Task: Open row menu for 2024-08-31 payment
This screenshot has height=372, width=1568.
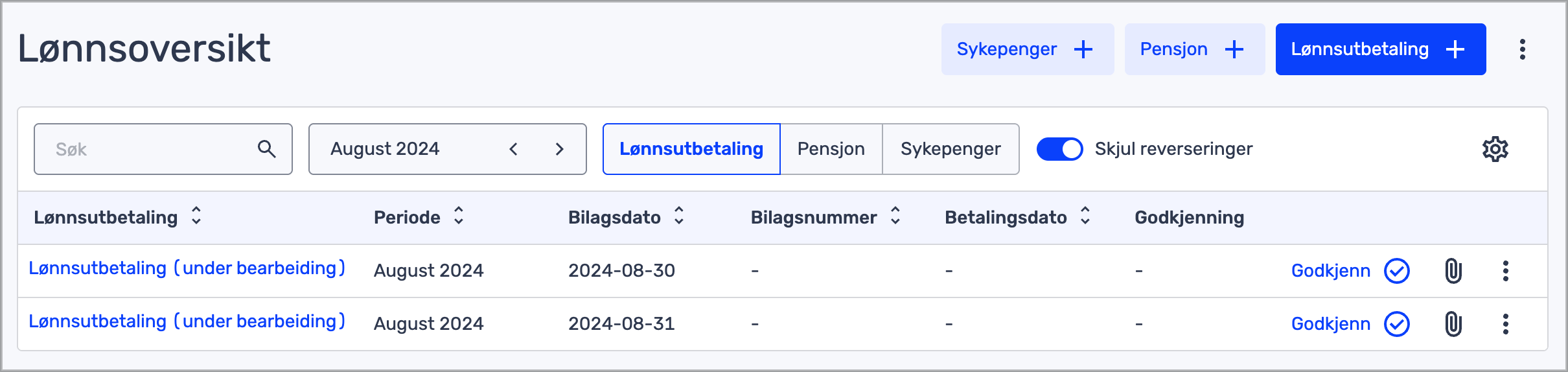Action: click(1505, 324)
